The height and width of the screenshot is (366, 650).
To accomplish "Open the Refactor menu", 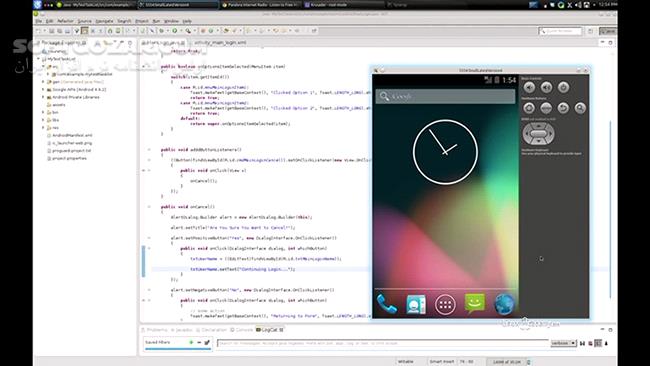I will [x=65, y=21].
